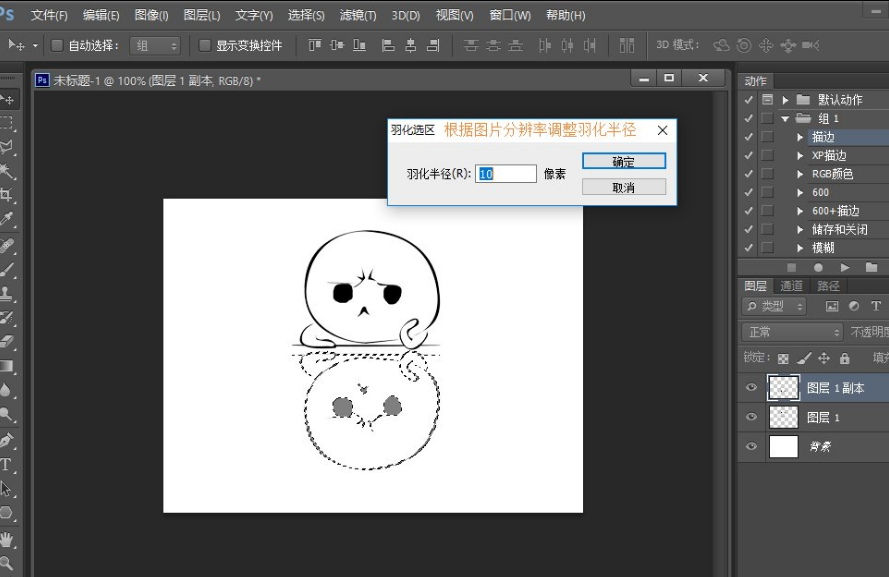Image resolution: width=889 pixels, height=577 pixels.
Task: Switch to the 通道 tab
Action: click(x=791, y=286)
